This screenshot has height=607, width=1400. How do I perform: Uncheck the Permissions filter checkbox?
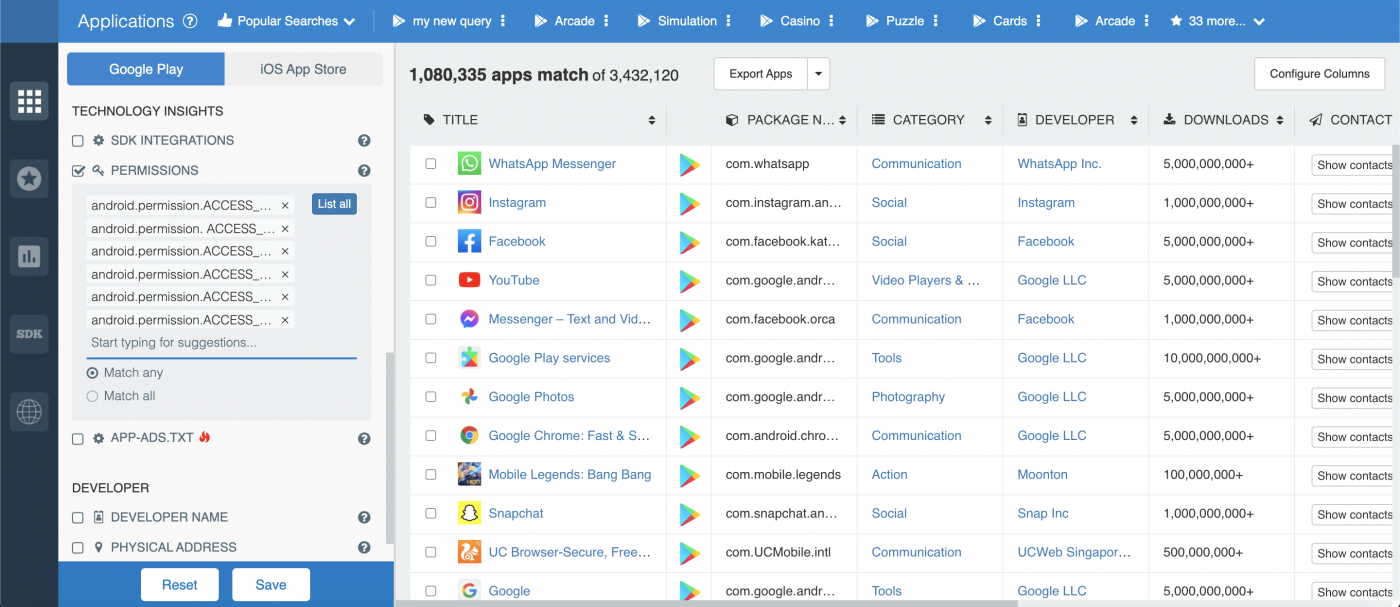tap(78, 171)
